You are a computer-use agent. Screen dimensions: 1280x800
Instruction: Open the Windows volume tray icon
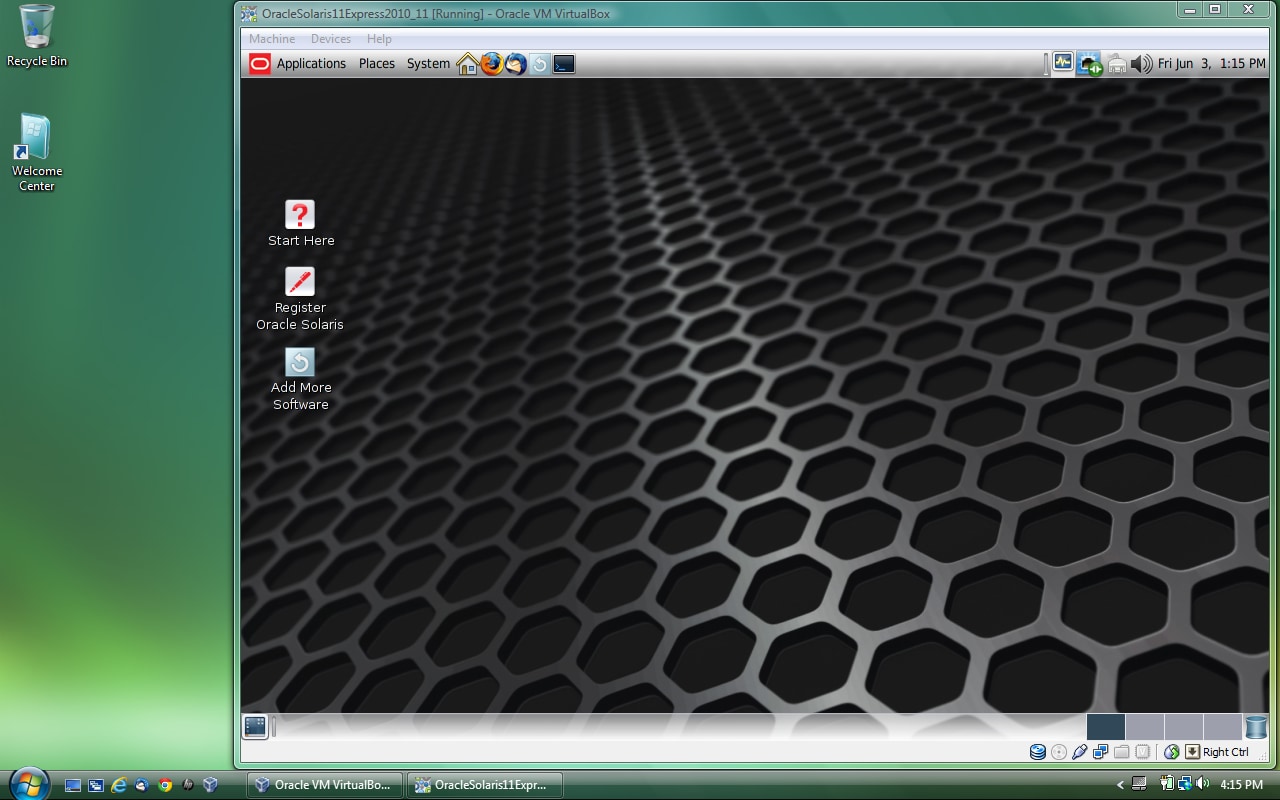click(1202, 784)
